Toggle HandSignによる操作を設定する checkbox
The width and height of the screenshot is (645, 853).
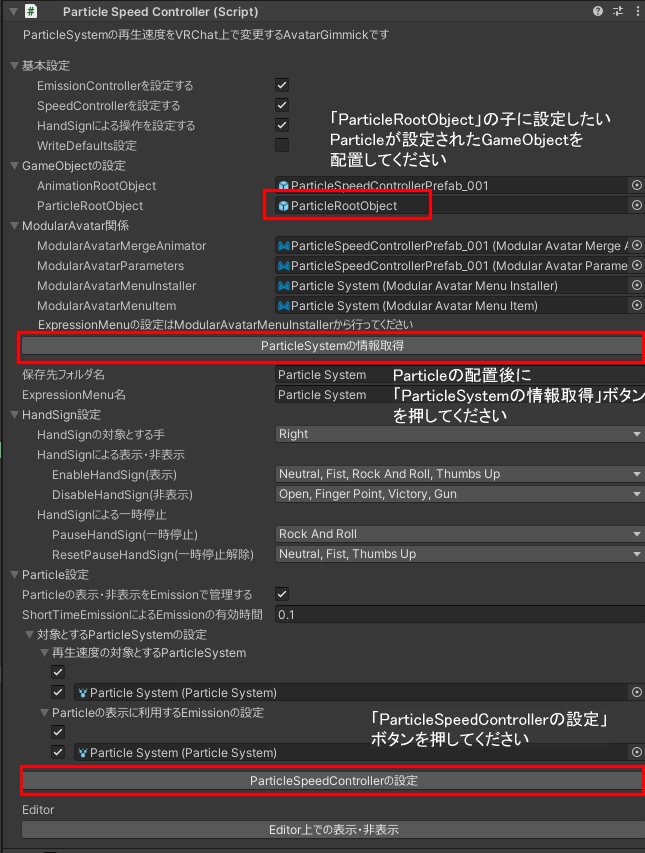point(282,126)
